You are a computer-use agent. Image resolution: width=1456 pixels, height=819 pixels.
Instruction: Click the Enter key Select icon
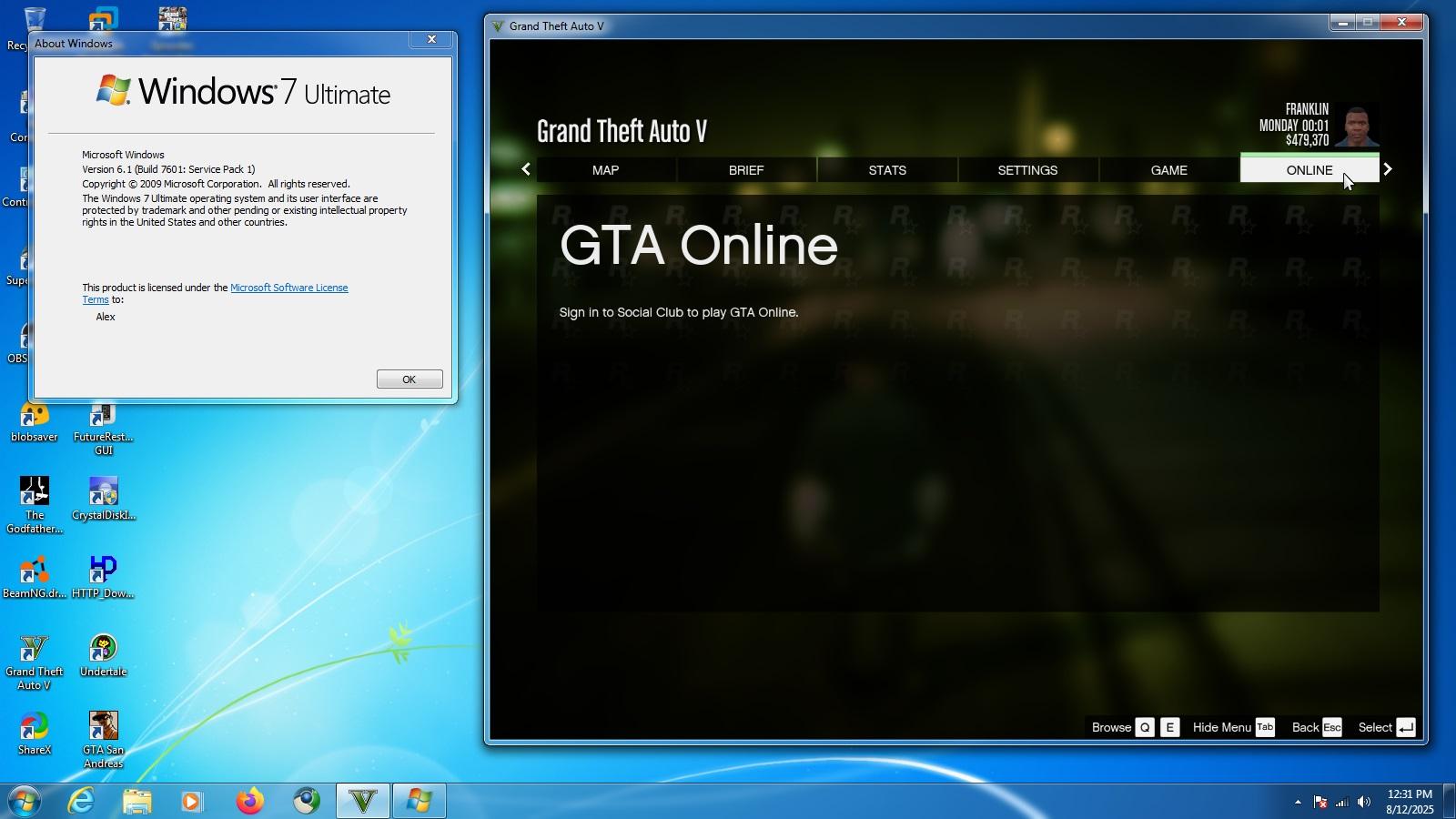[1406, 727]
